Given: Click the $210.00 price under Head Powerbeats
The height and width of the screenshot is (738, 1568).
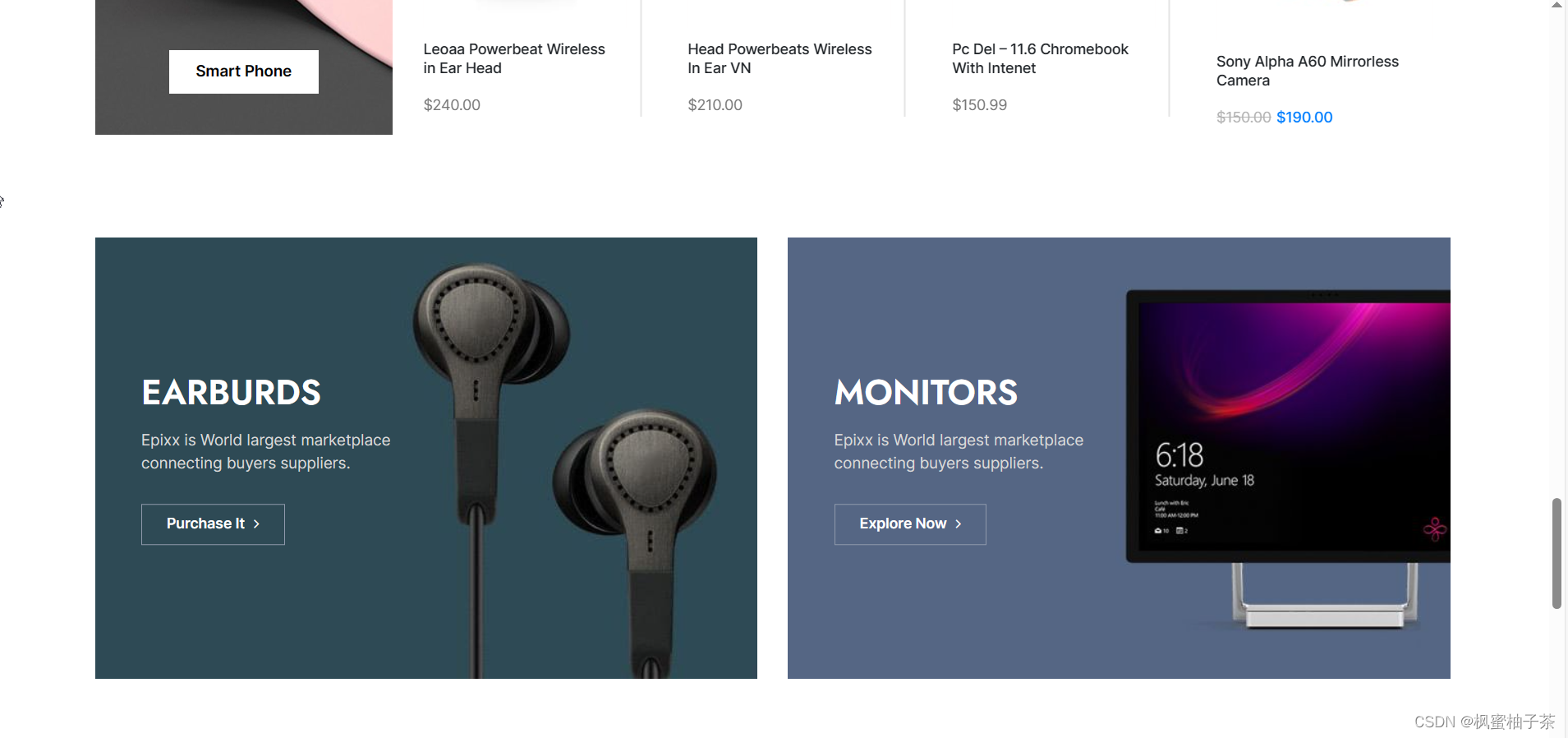Looking at the screenshot, I should pos(715,105).
